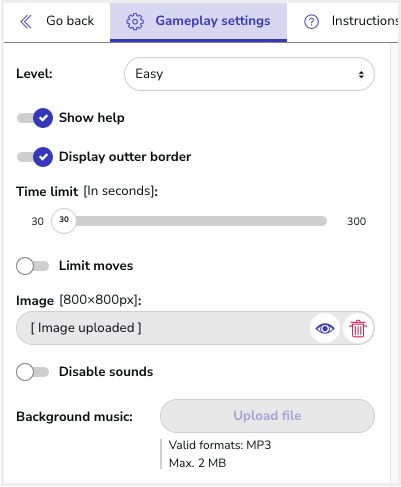Click the Time limit slider track
401x487 pixels.
189,221
